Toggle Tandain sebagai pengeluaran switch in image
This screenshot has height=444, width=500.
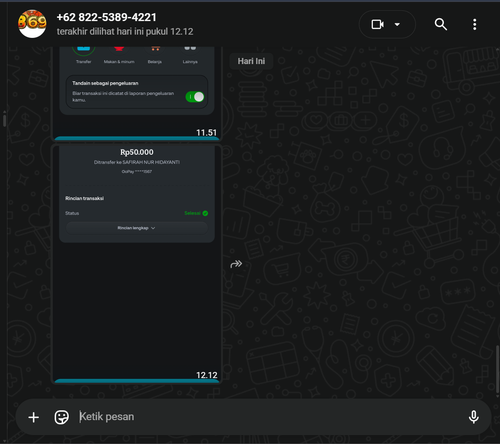point(195,97)
